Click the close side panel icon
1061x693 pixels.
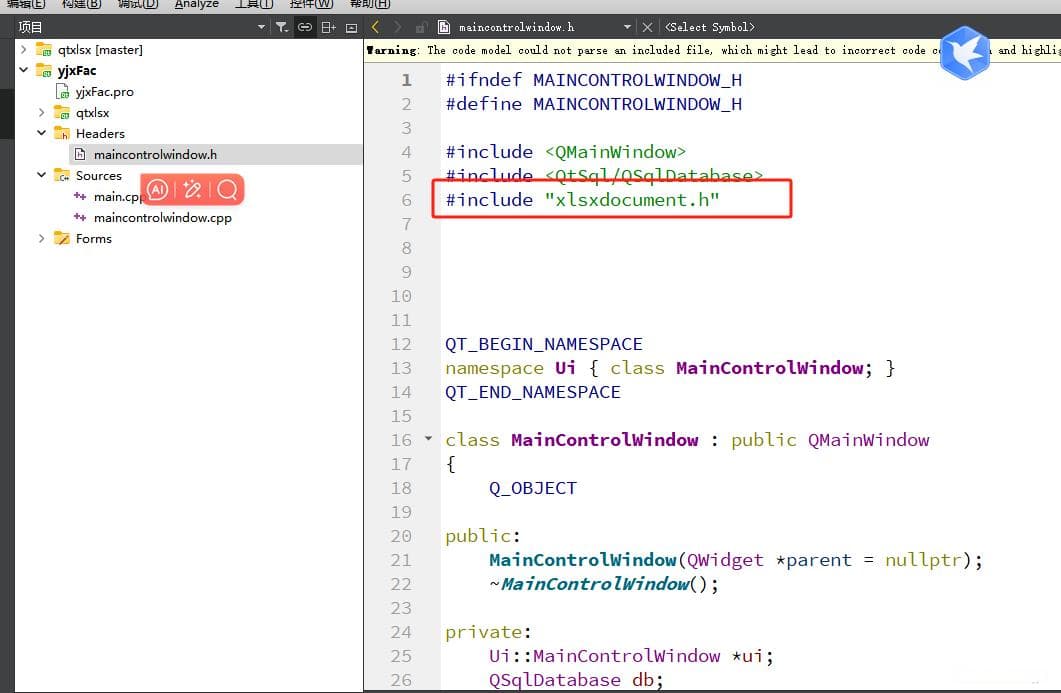(x=351, y=27)
